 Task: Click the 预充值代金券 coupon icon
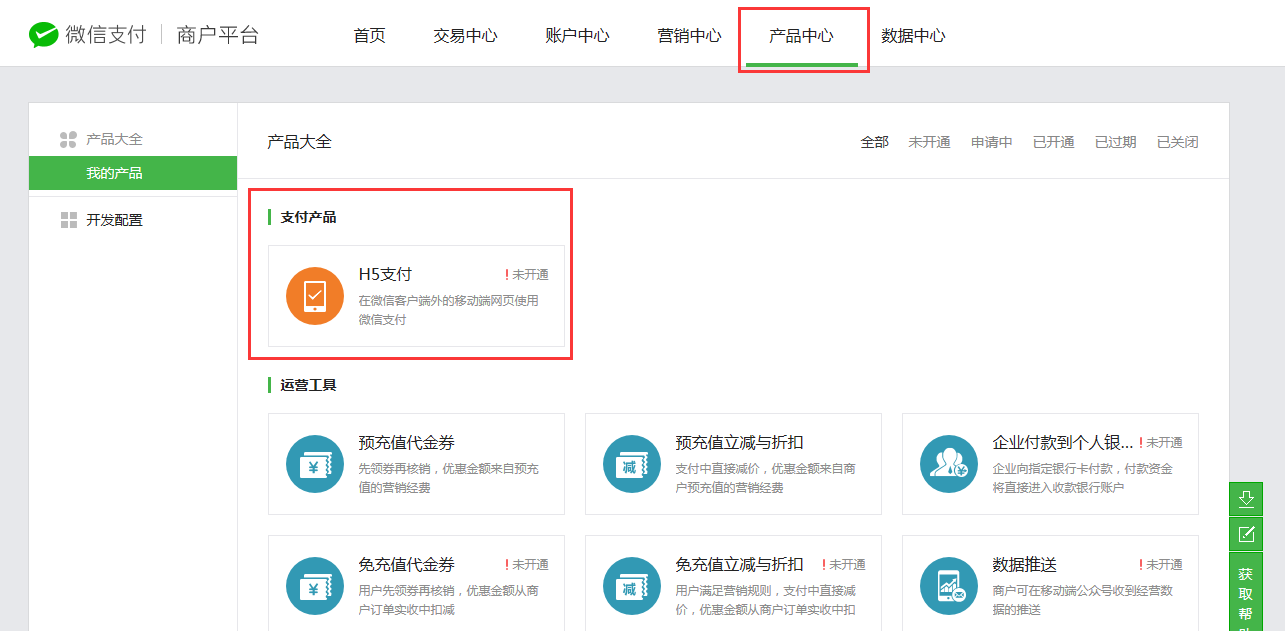click(315, 464)
